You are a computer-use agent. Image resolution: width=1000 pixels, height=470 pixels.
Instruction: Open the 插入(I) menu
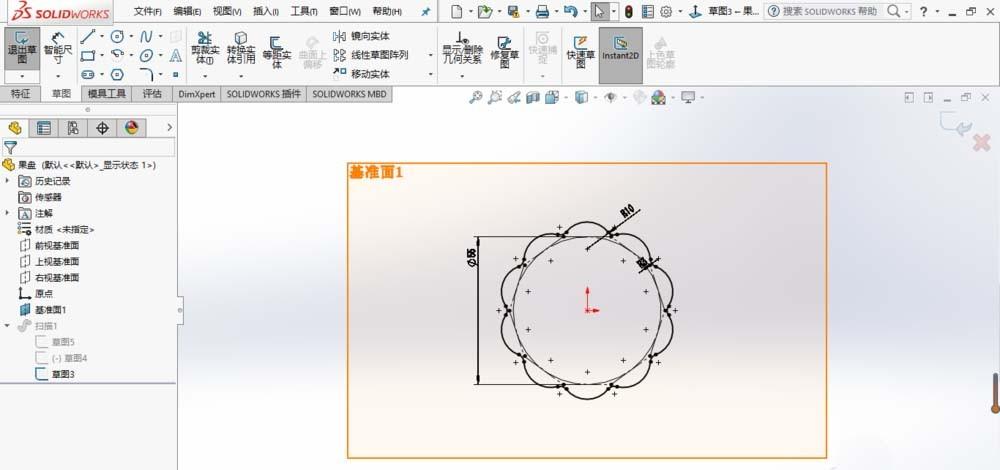coord(265,11)
